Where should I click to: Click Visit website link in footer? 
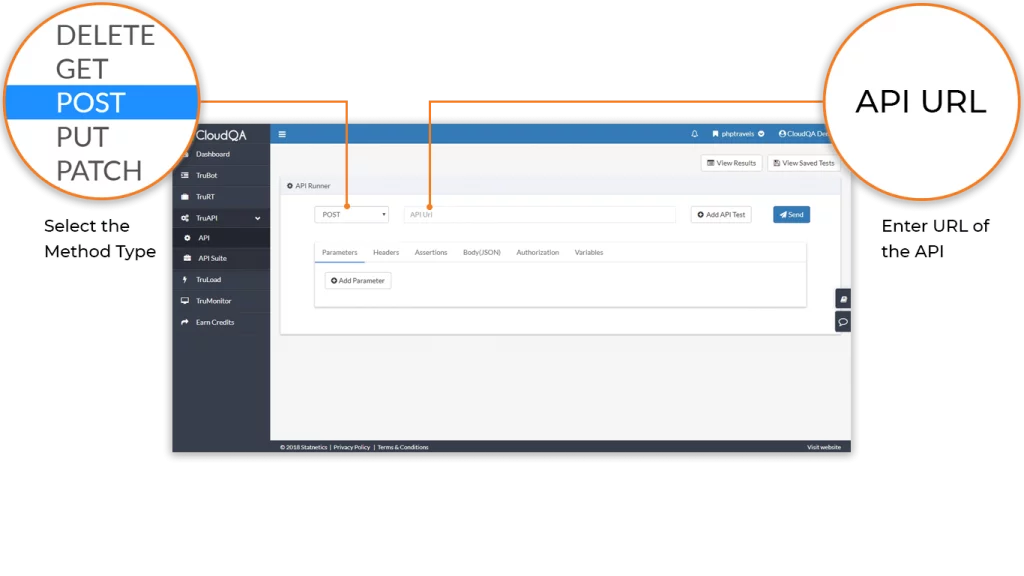click(824, 447)
